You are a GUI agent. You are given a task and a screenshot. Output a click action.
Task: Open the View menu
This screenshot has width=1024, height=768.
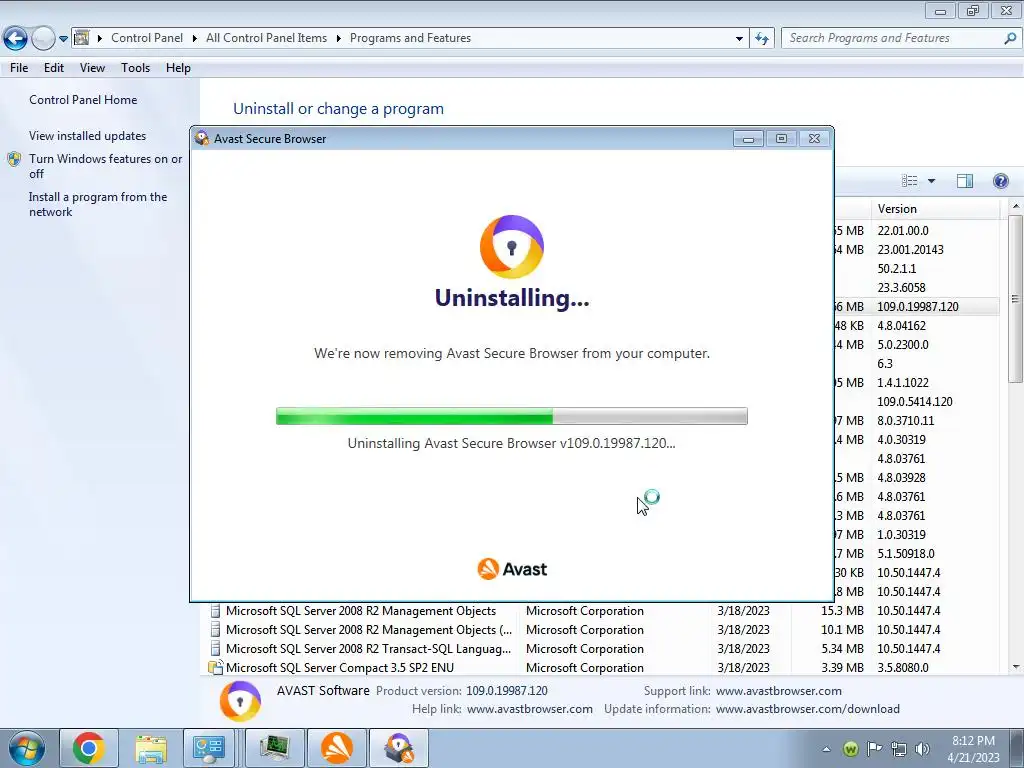(92, 68)
